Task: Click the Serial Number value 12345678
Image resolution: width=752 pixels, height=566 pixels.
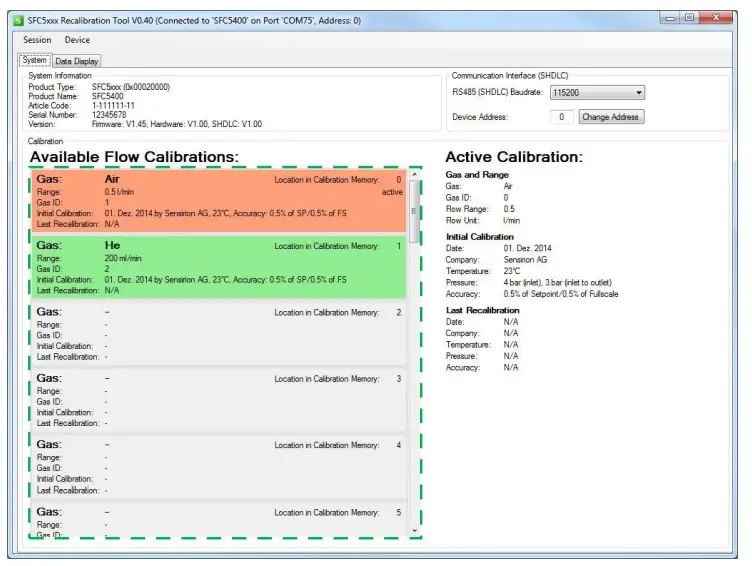Action: click(x=109, y=115)
